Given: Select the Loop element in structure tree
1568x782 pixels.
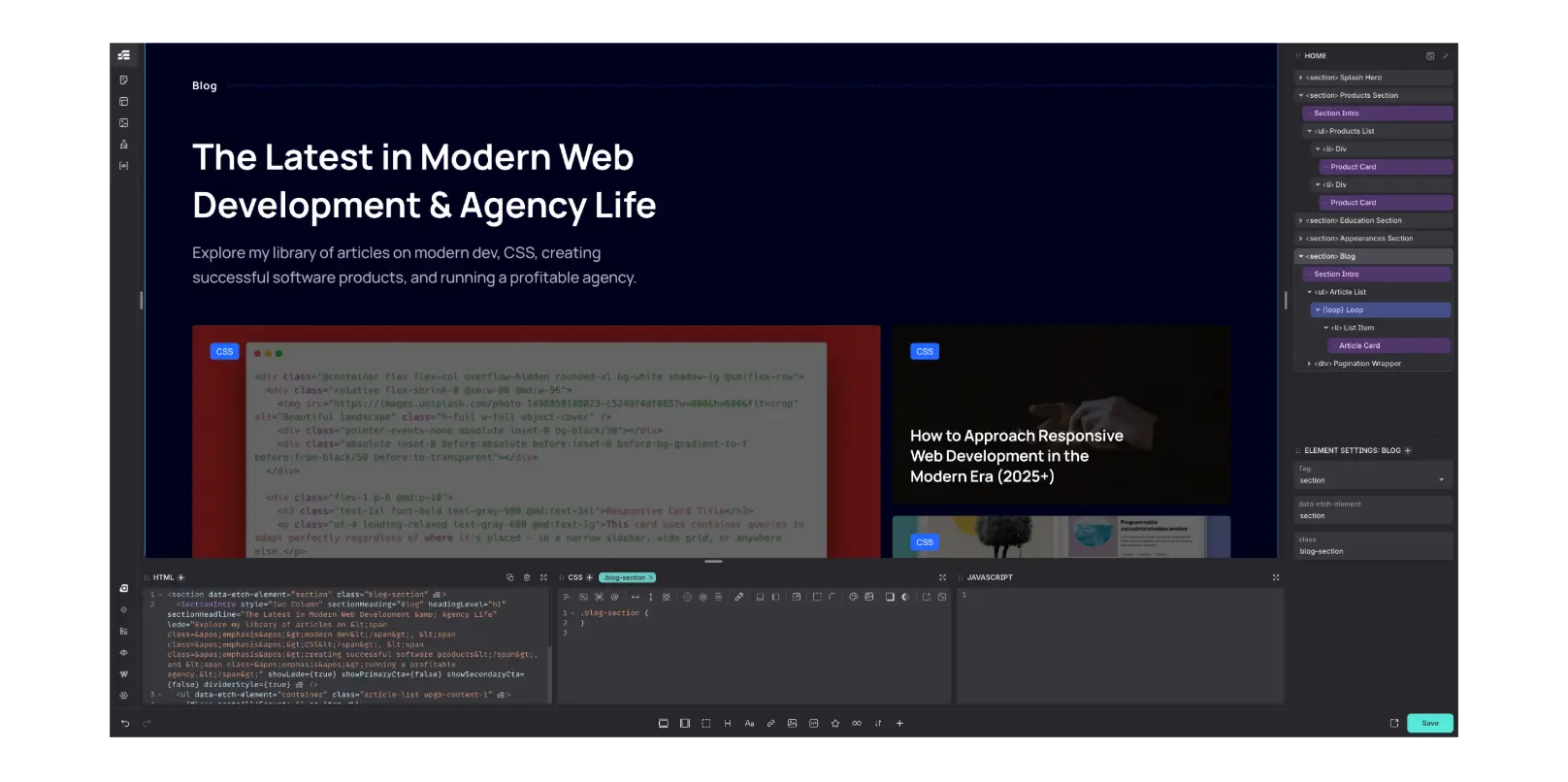Looking at the screenshot, I should 1343,310.
